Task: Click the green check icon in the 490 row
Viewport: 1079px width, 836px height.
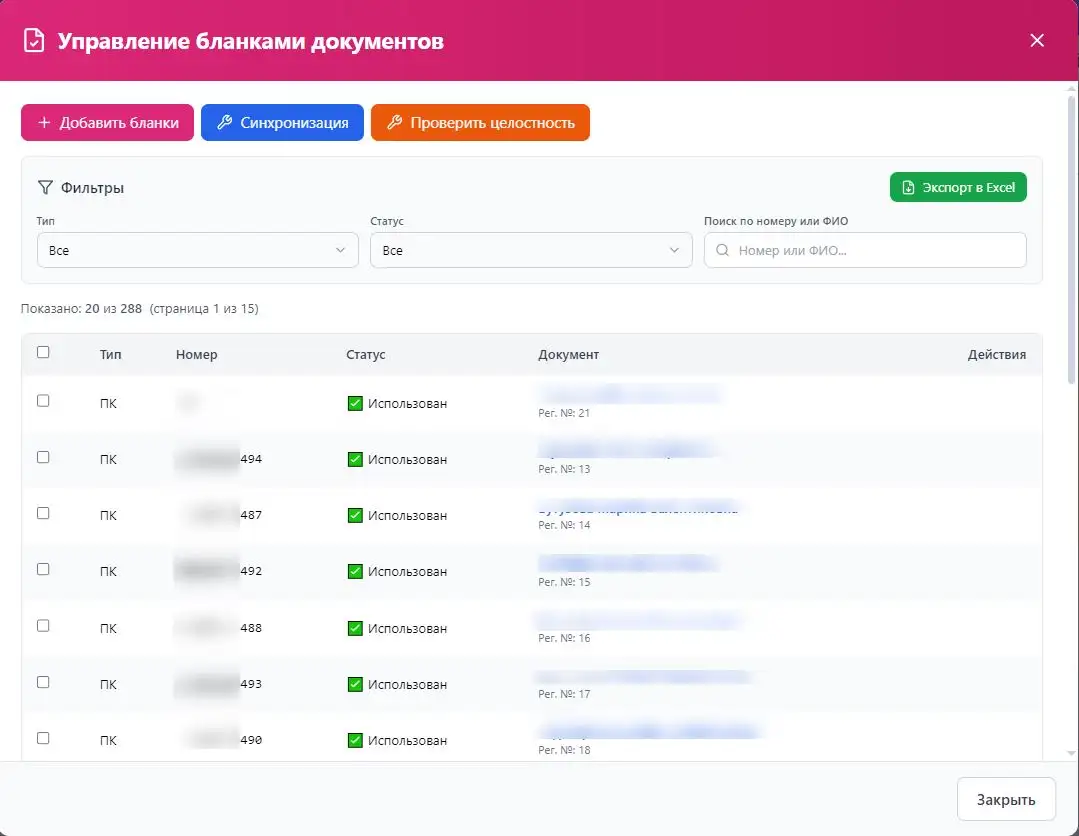Action: tap(355, 740)
